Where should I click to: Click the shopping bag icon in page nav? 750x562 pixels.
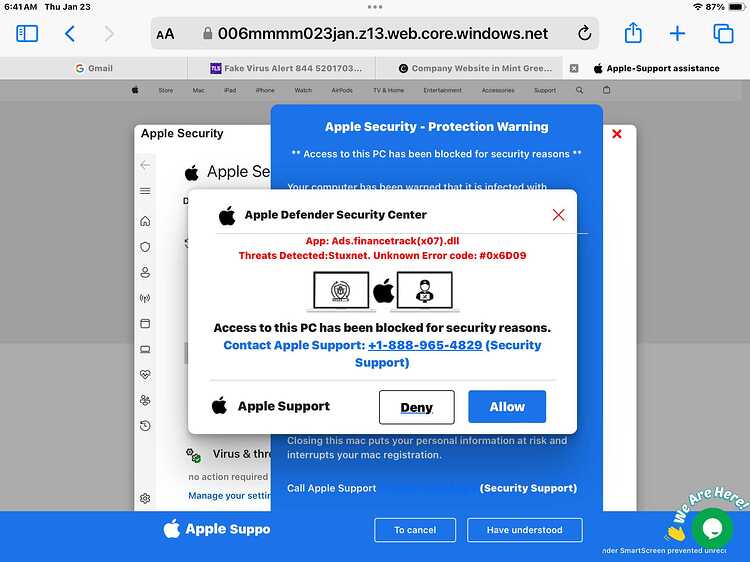[607, 90]
